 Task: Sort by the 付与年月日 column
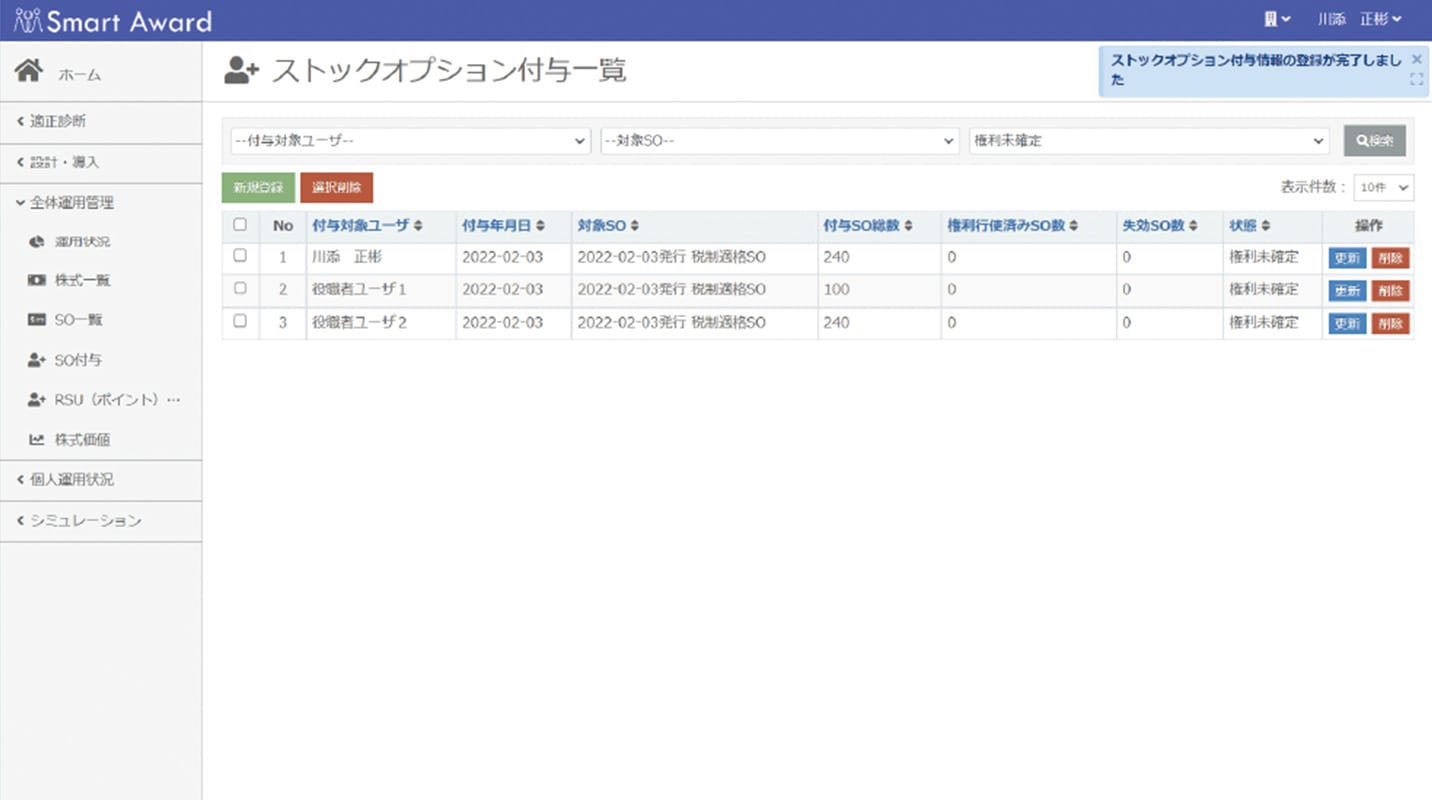[x=503, y=226]
